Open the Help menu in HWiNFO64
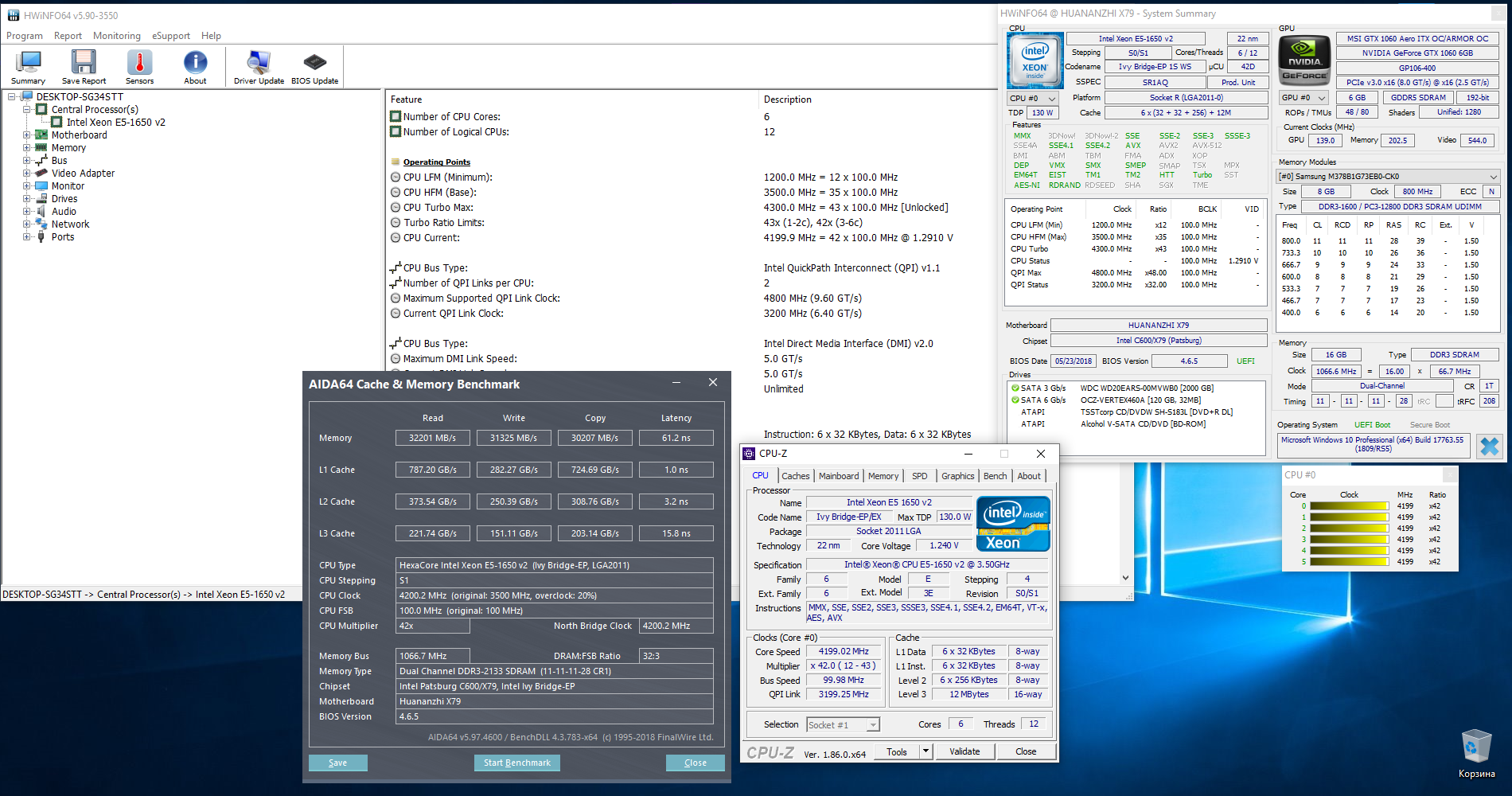Screen dimensions: 1512x796 [211, 36]
